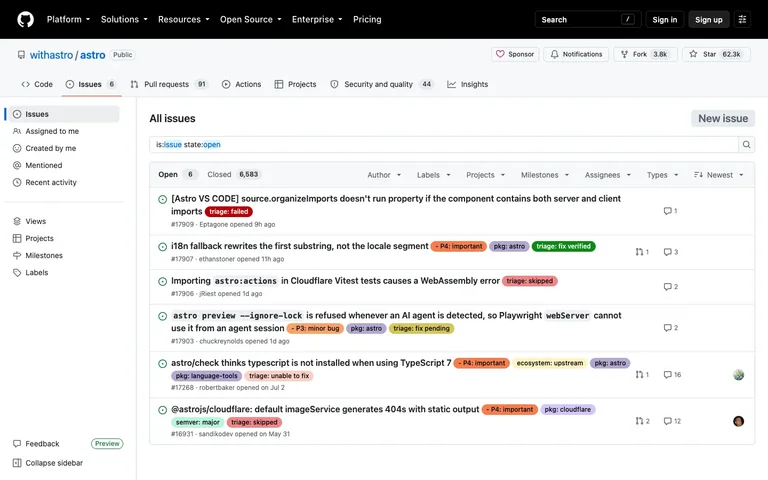
Task: Open the Assignees filter dropdown
Action: coord(607,175)
